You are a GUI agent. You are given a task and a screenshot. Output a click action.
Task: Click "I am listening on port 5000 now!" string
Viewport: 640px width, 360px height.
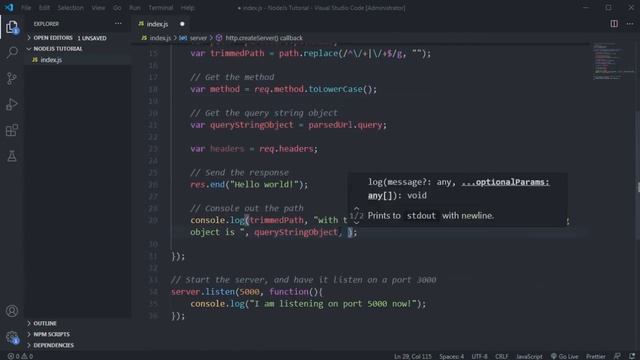pos(333,304)
